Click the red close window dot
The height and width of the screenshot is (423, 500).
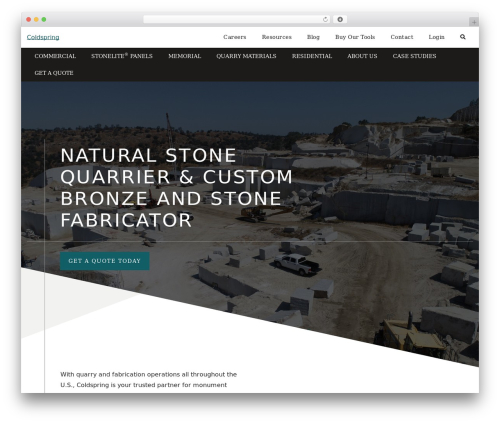[x=29, y=20]
